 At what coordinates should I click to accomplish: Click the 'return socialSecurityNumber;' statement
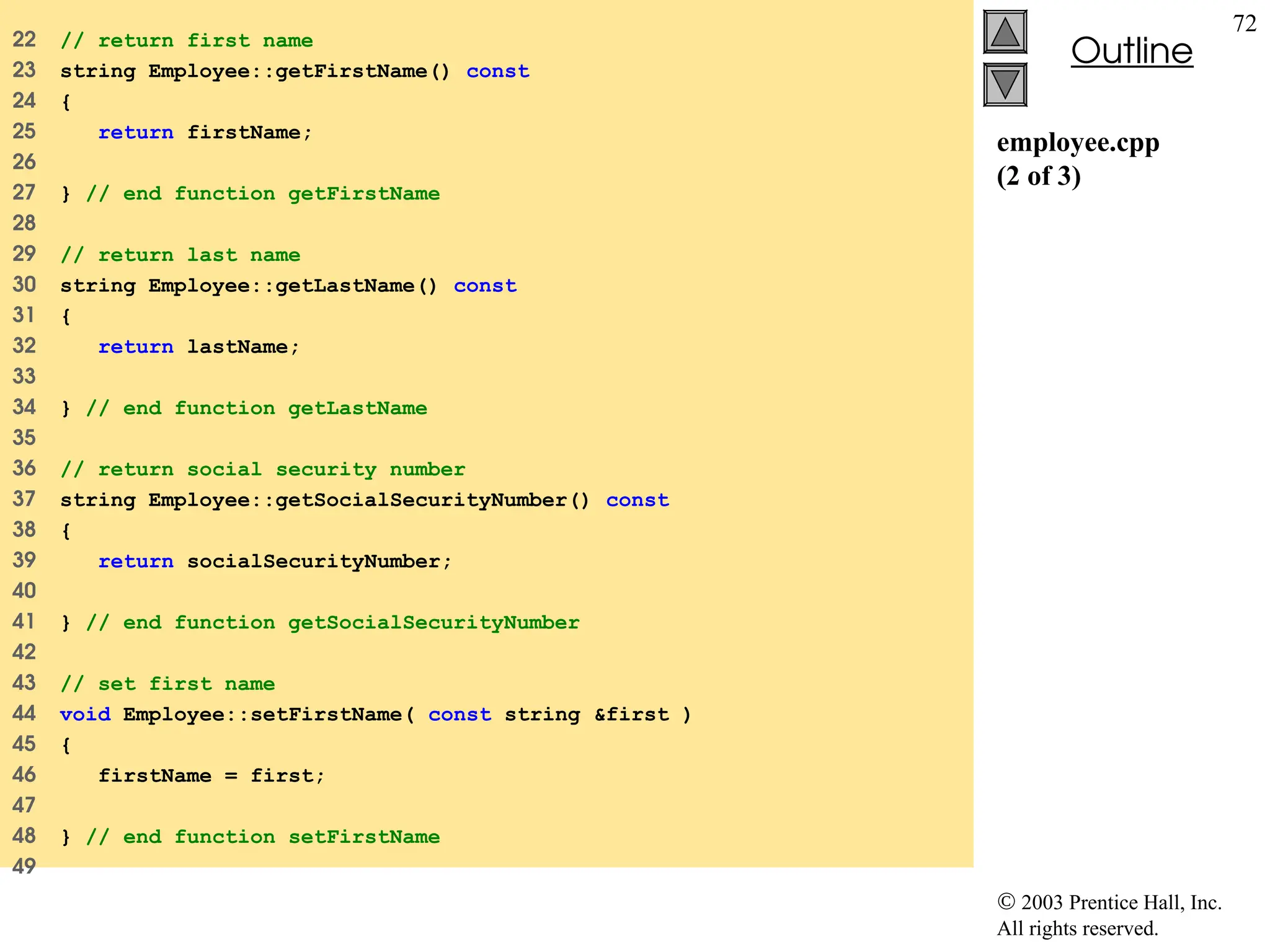(275, 562)
